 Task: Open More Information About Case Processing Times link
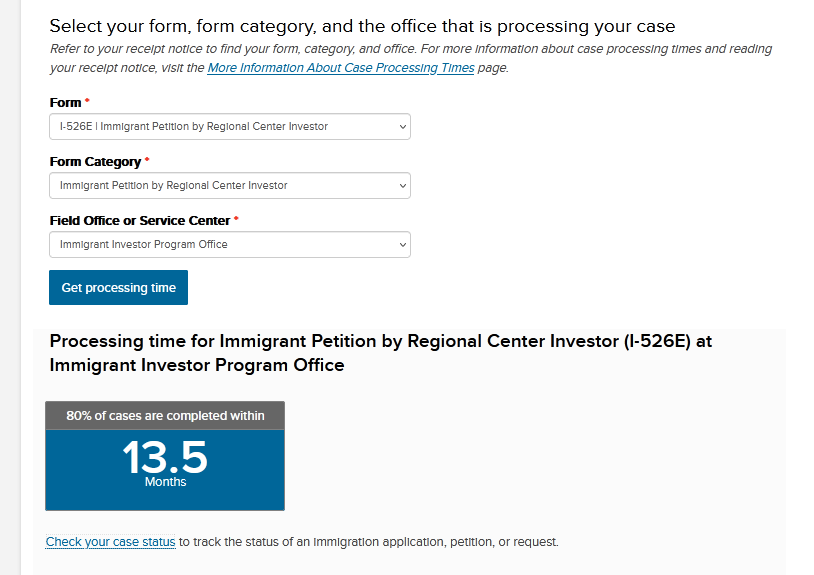pyautogui.click(x=340, y=68)
